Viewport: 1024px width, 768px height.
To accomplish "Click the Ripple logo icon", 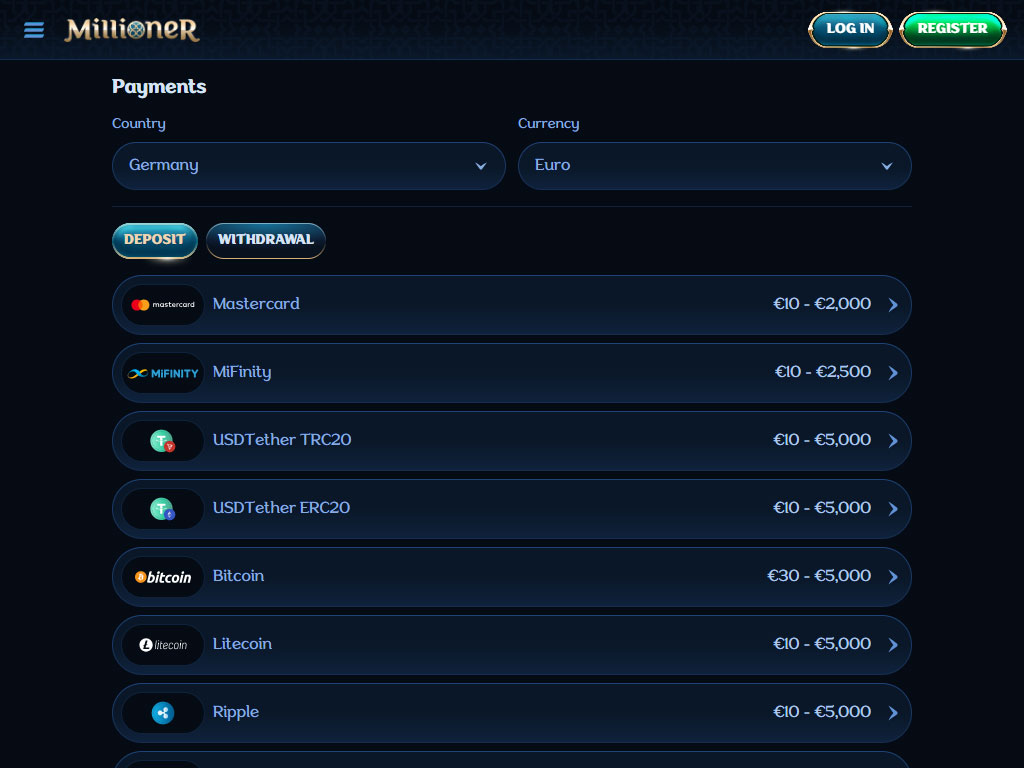I will [x=163, y=713].
